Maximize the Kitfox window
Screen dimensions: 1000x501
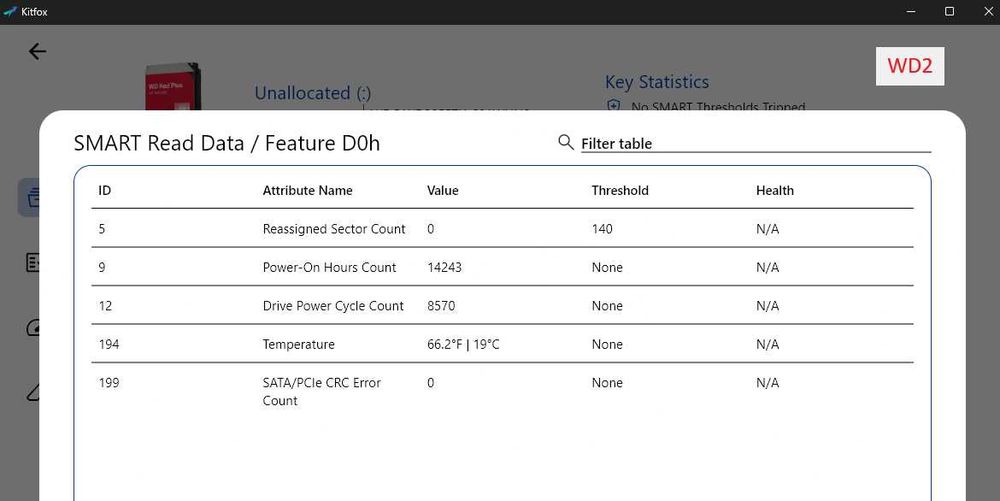pos(949,11)
